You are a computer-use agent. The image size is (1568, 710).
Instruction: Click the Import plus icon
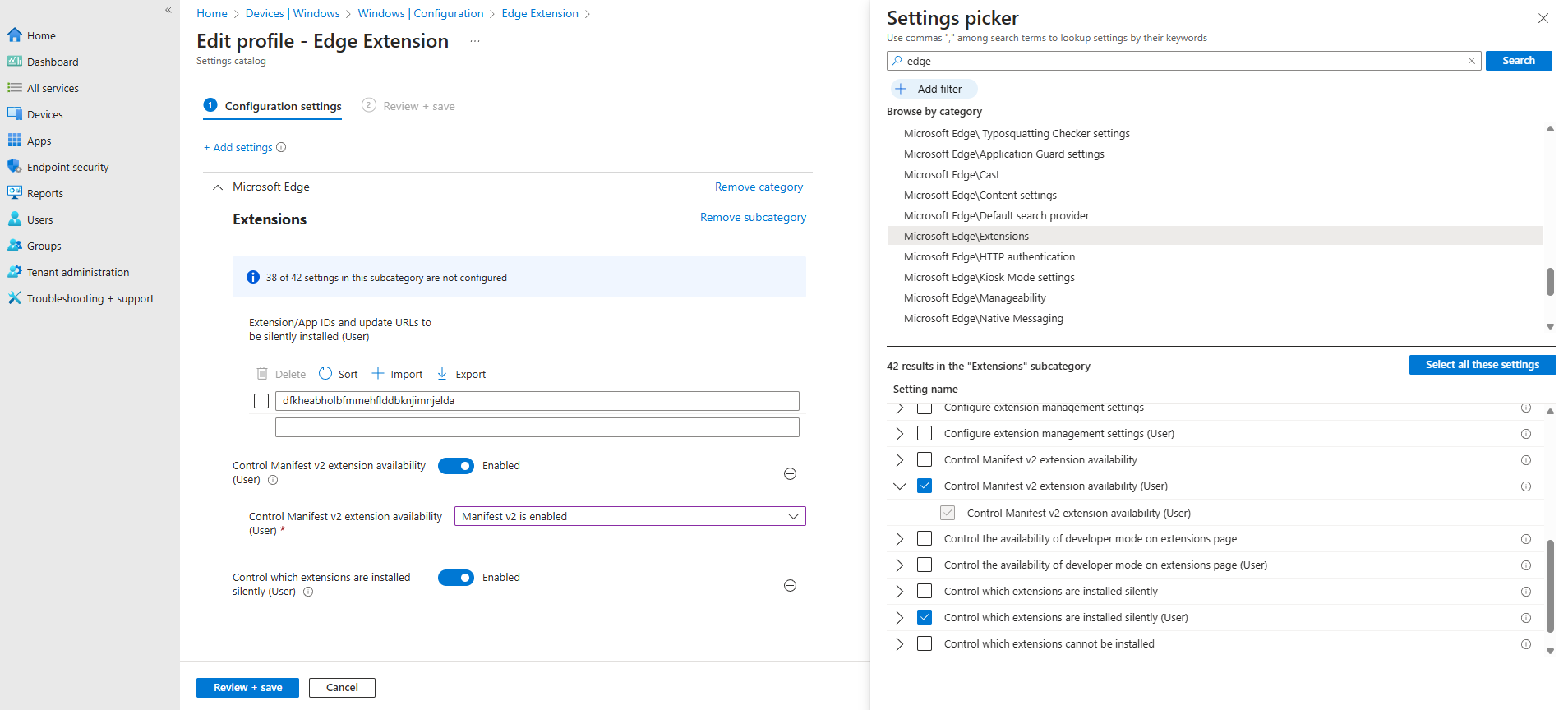[378, 373]
